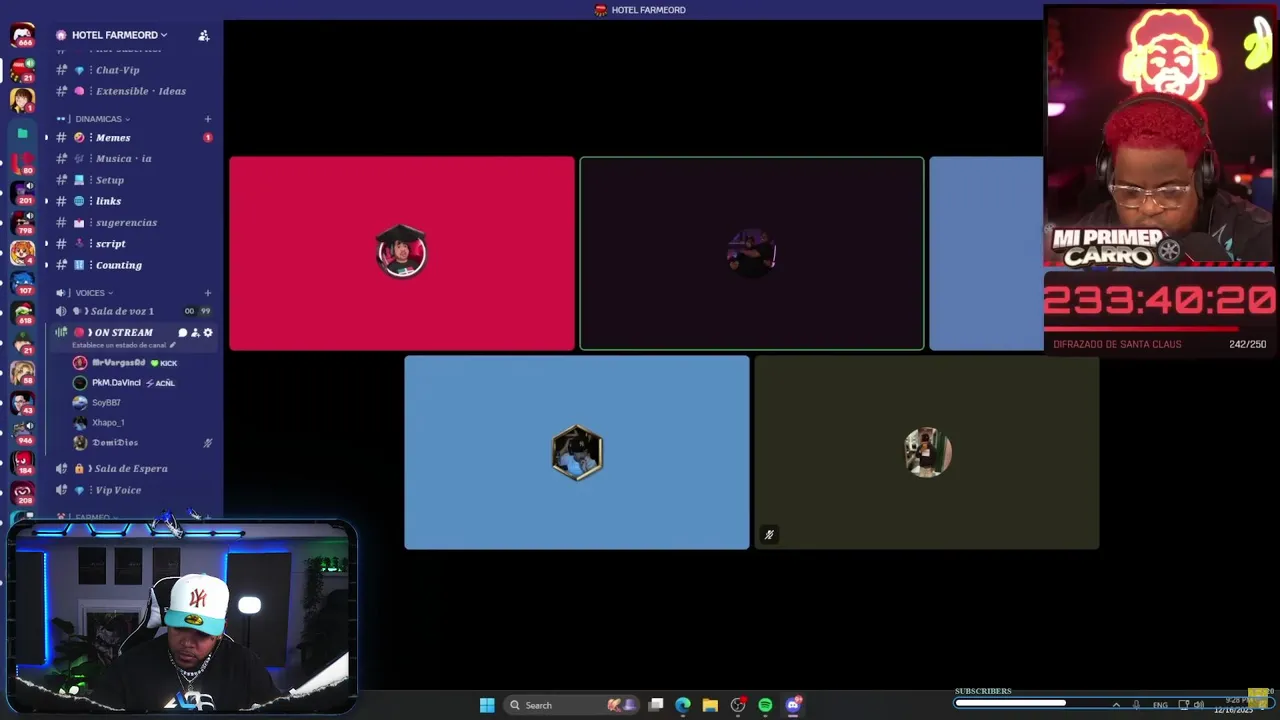Select the red participant video tile

pos(402,254)
